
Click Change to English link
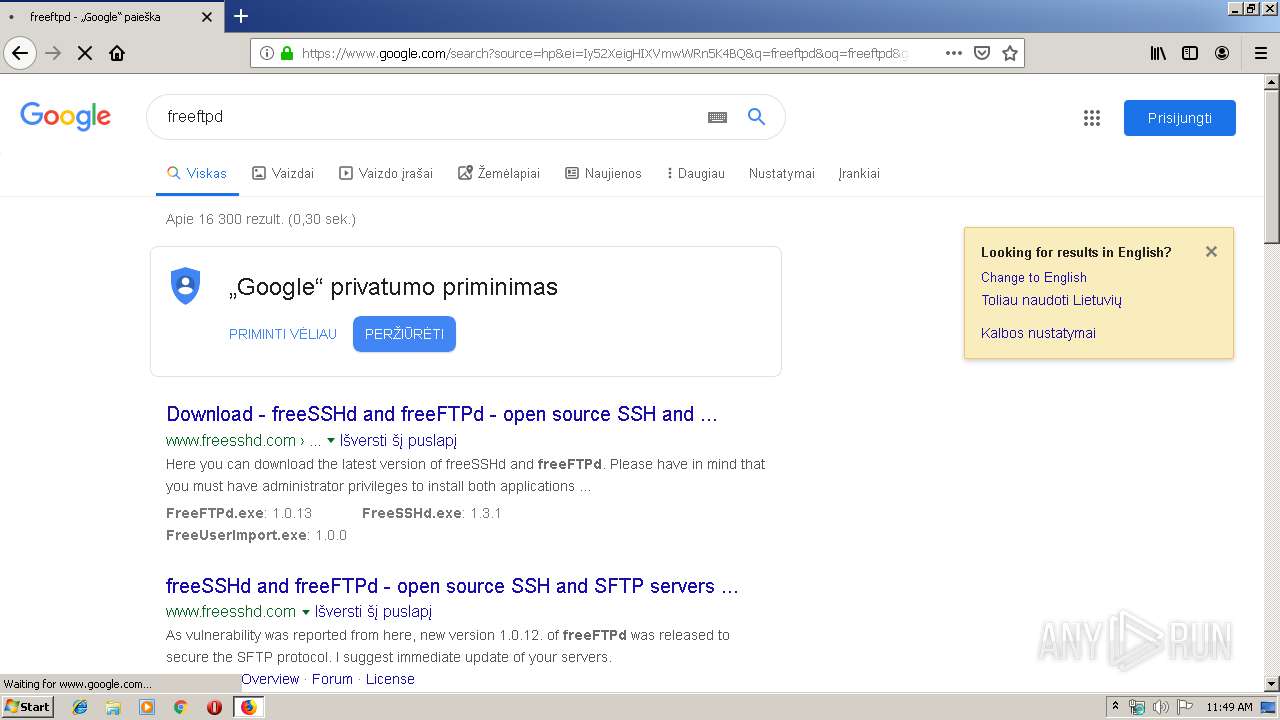(1033, 277)
